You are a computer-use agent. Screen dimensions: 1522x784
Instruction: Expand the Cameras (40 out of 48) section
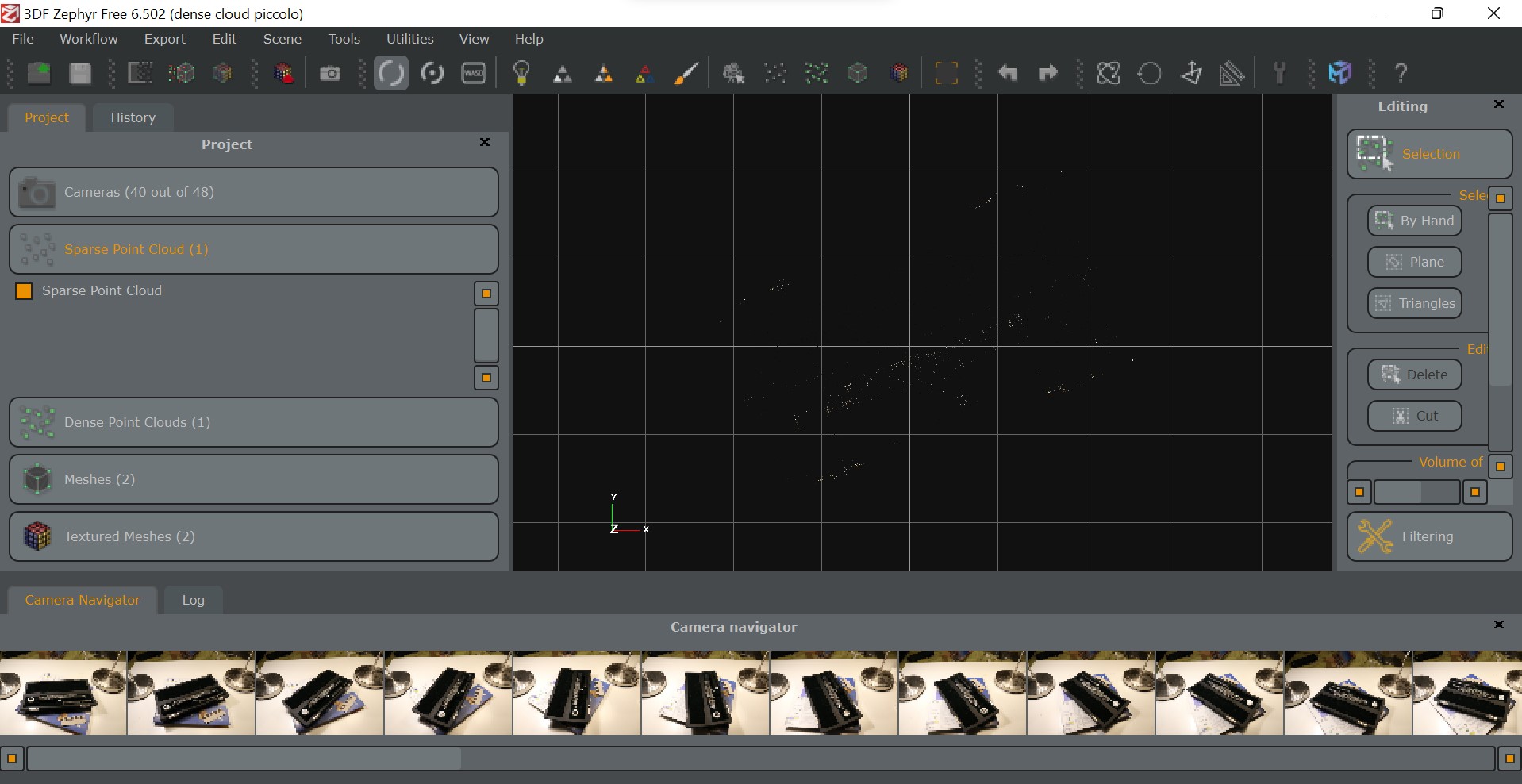(254, 192)
